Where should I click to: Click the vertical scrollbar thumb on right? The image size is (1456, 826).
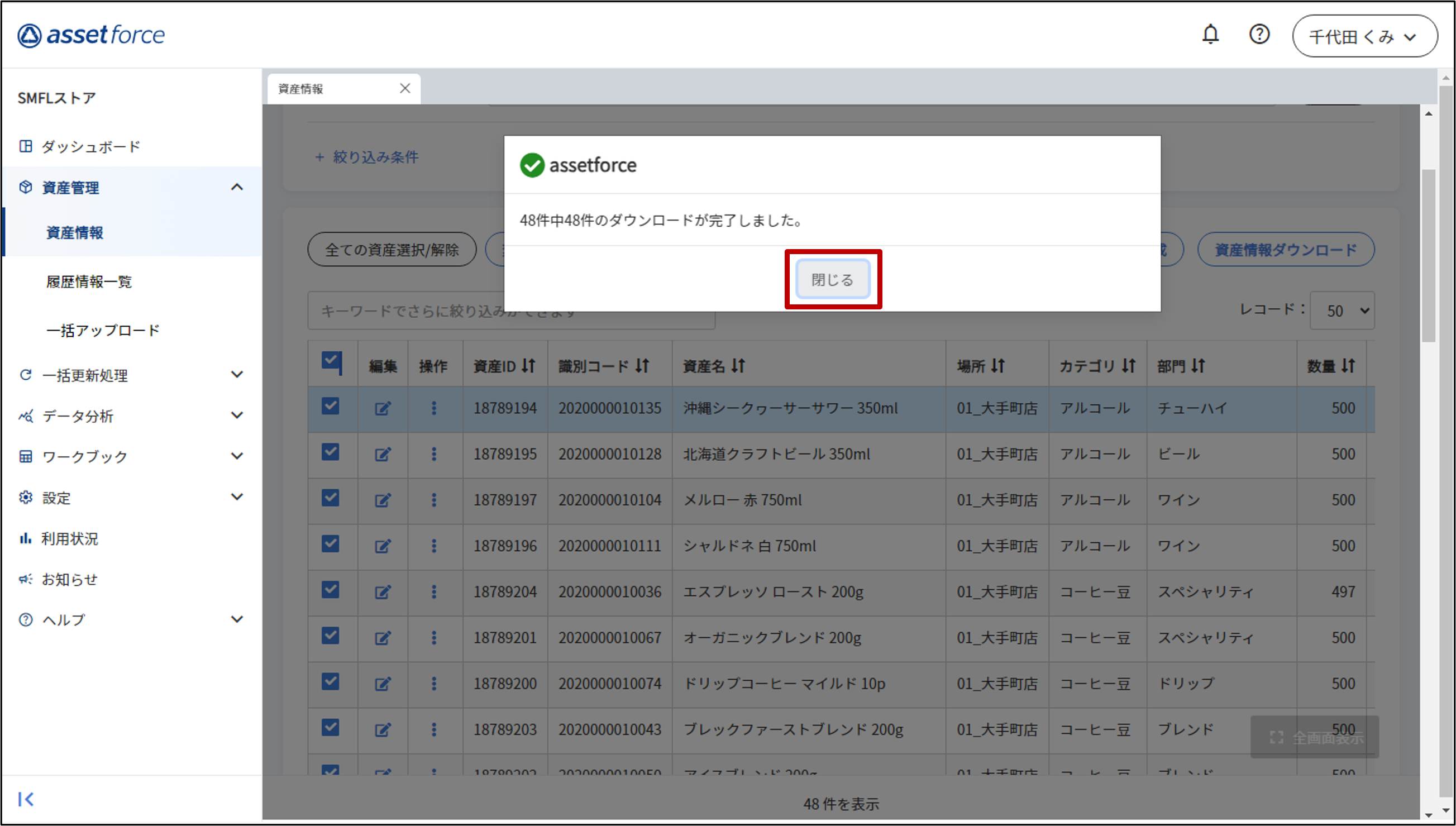(x=1428, y=255)
